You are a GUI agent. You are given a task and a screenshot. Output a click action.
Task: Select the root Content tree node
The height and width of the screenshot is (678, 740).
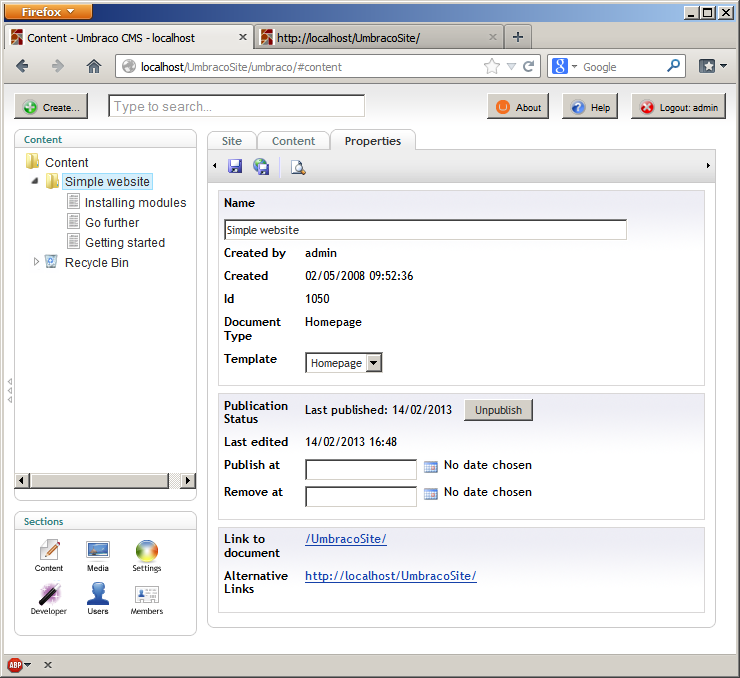click(67, 162)
